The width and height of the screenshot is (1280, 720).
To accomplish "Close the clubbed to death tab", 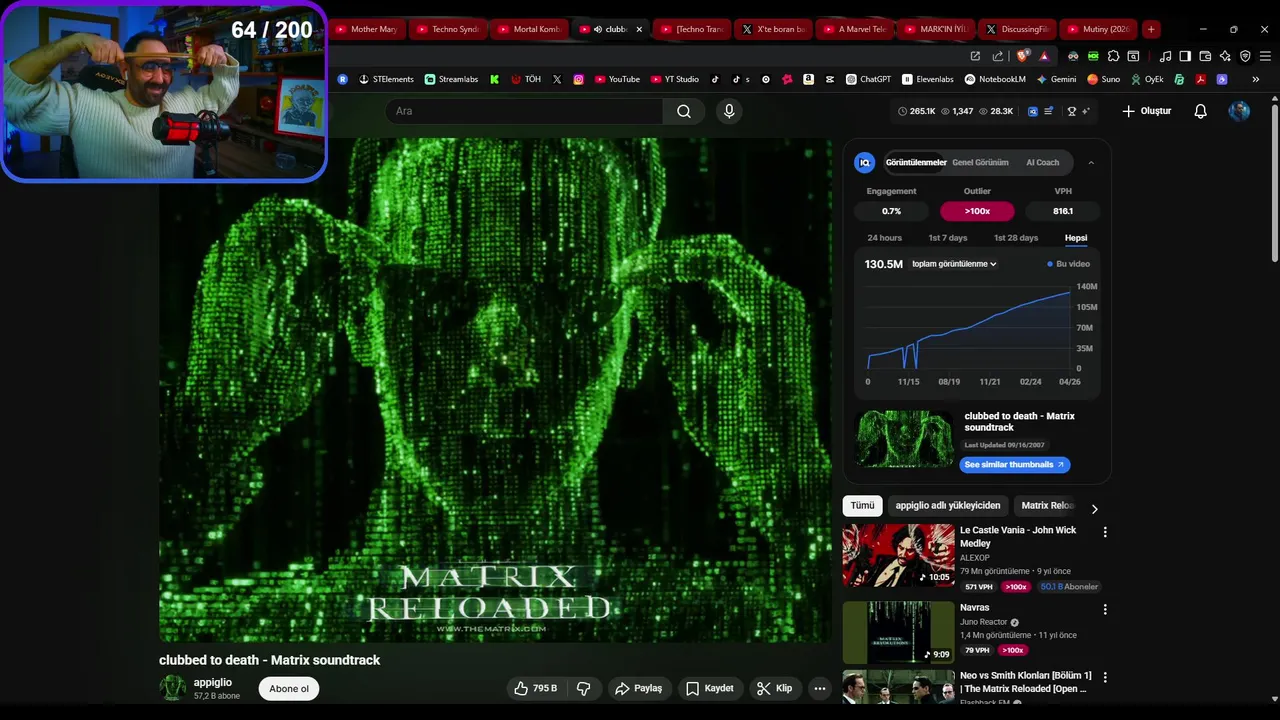I will tap(639, 29).
